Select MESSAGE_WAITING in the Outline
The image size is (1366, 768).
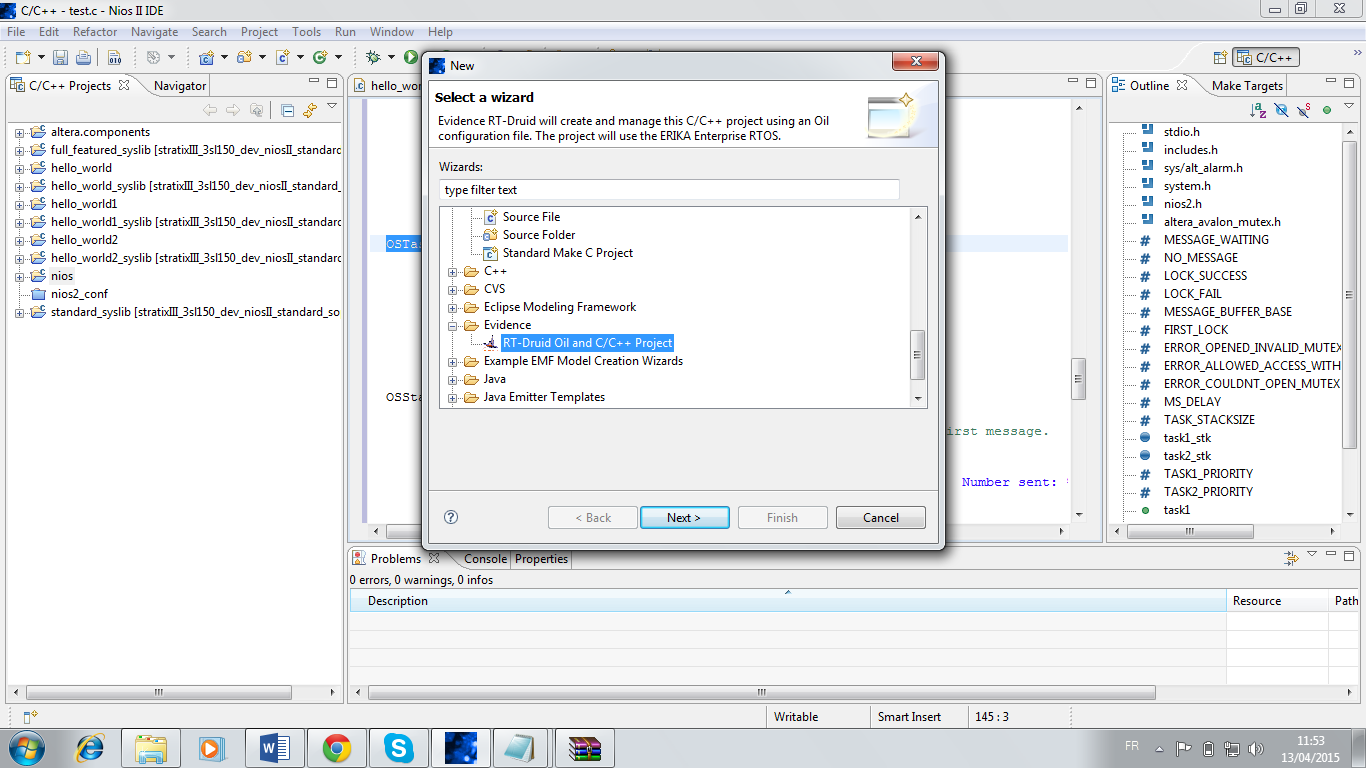(1216, 240)
